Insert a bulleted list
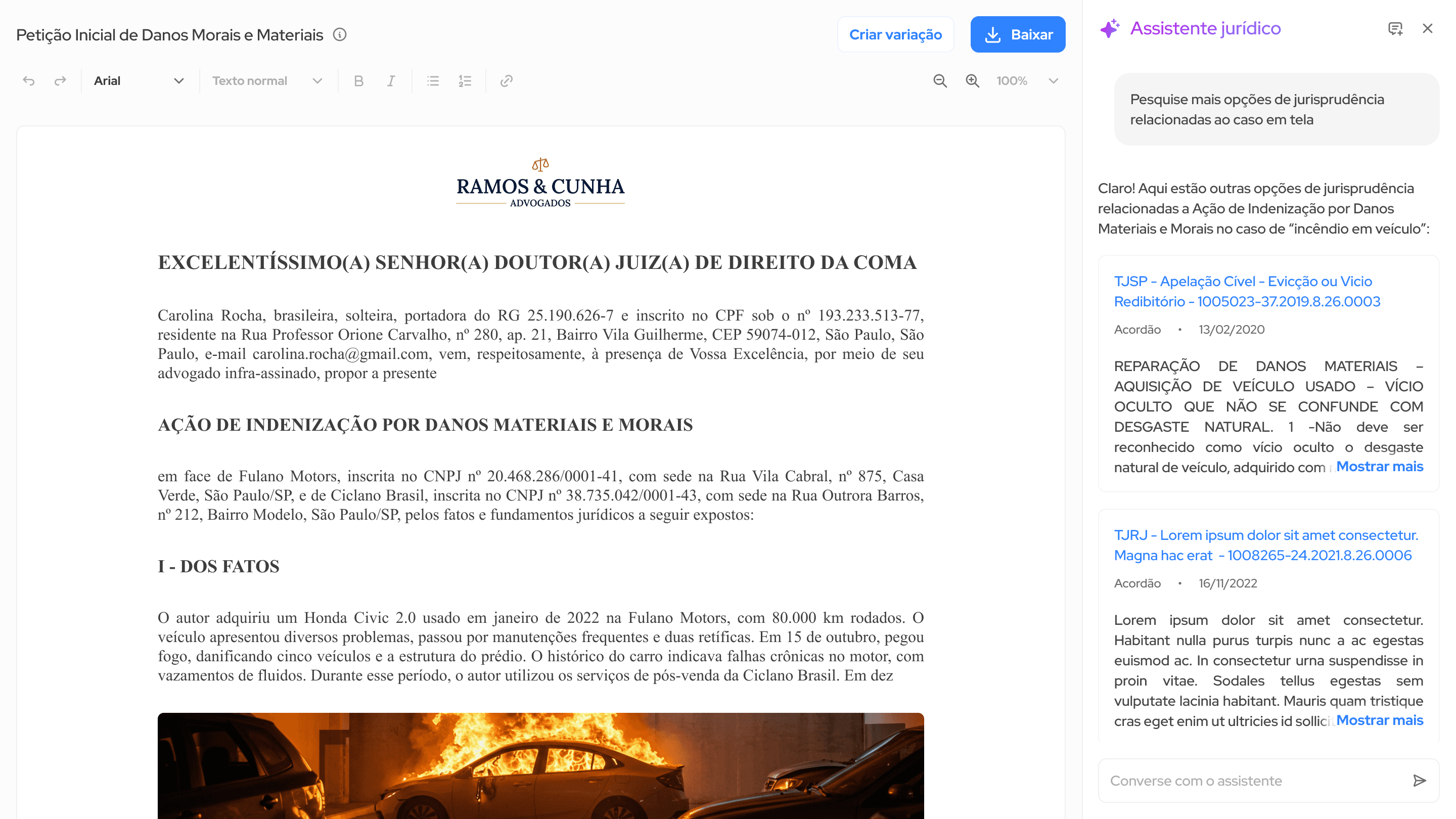The height and width of the screenshot is (819, 1456). 433,81
